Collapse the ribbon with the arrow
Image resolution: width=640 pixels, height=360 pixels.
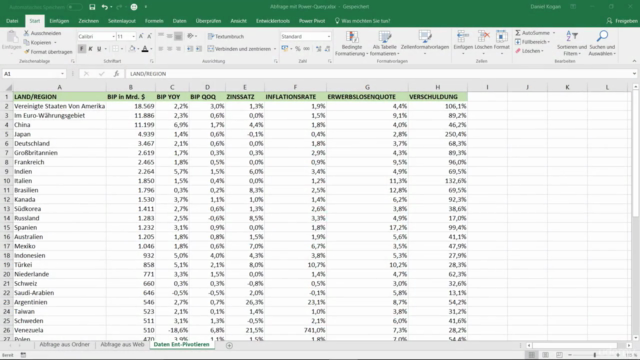pyautogui.click(x=634, y=61)
